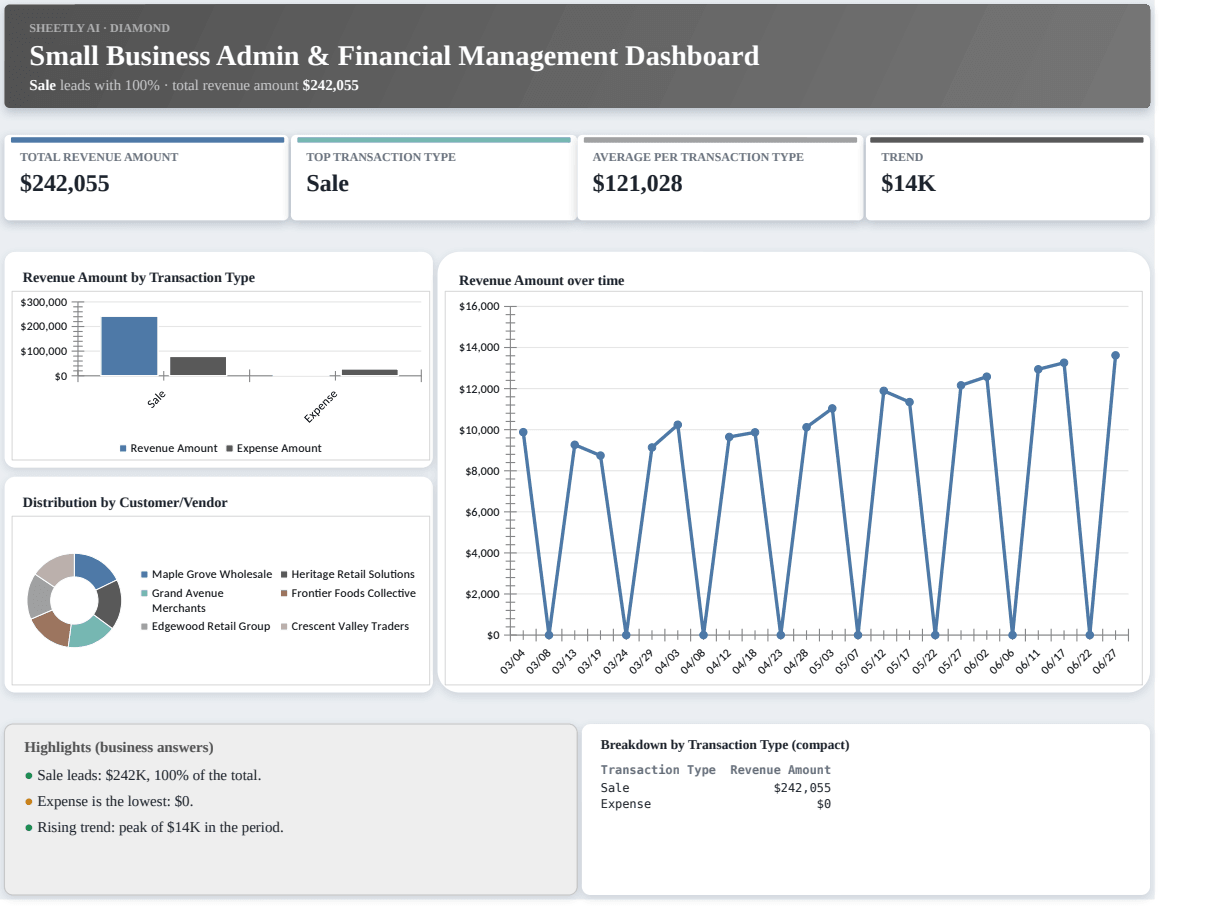
Task: Click Expense Amount legend gray swatch
Action: [230, 448]
